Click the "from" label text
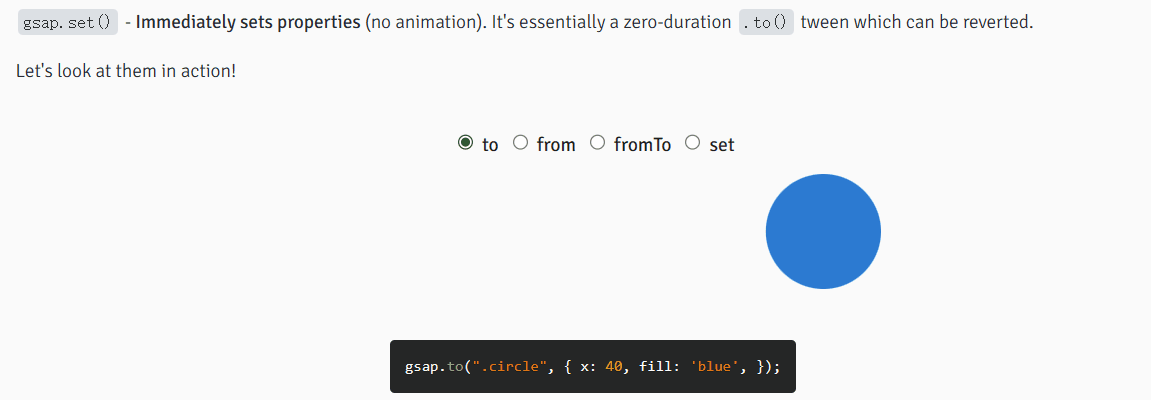The height and width of the screenshot is (400, 1151). 556,145
